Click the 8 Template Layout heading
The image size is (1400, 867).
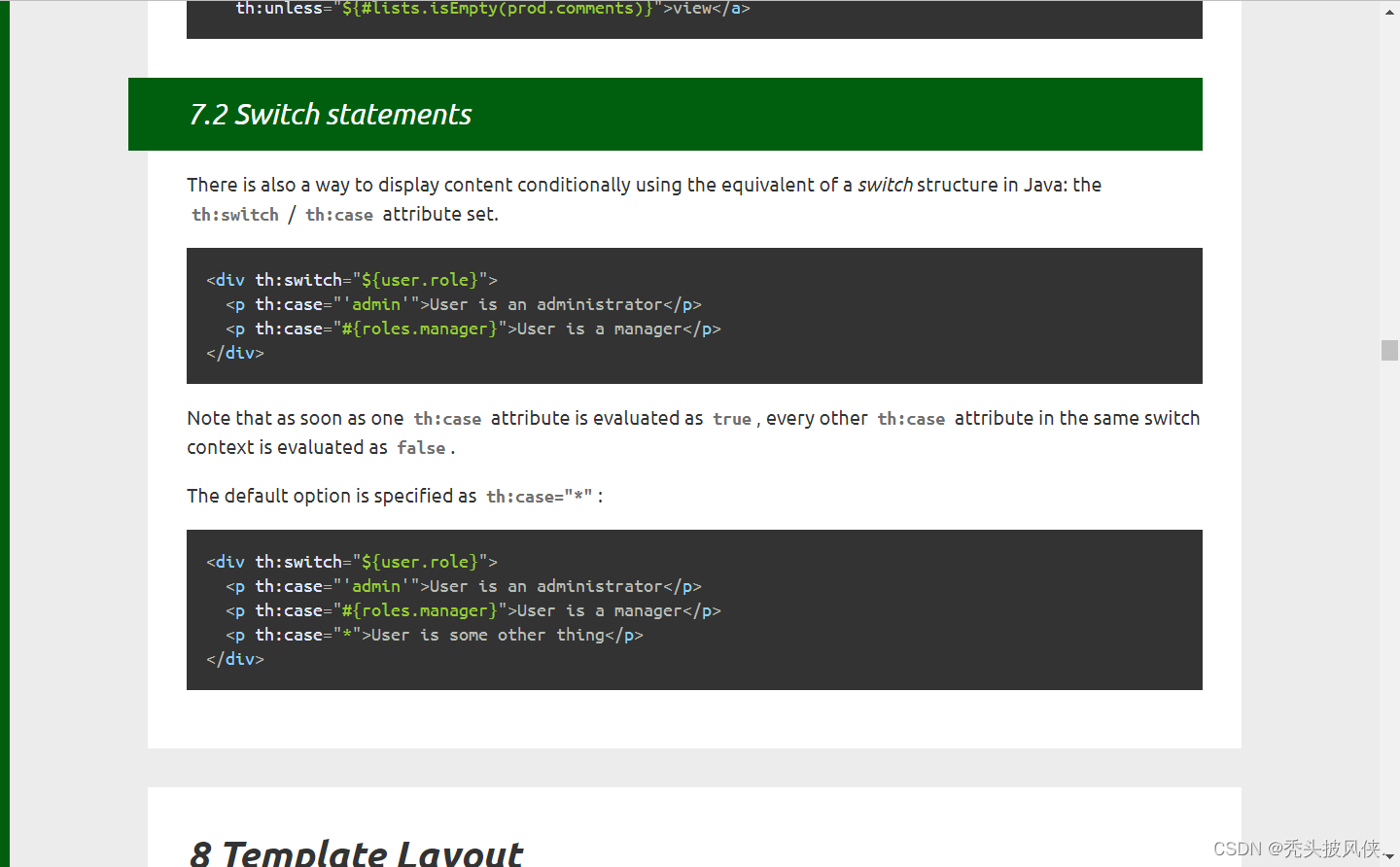tap(357, 853)
